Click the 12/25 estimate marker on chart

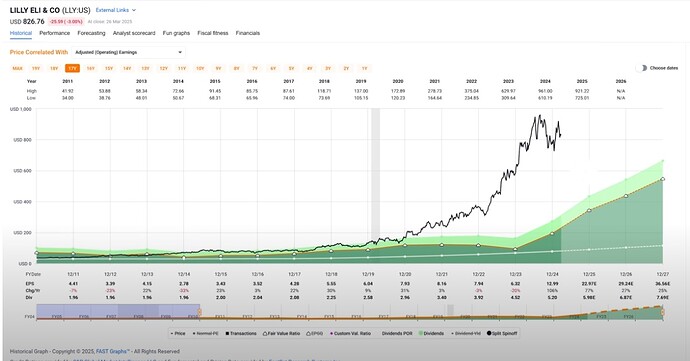coord(589,210)
